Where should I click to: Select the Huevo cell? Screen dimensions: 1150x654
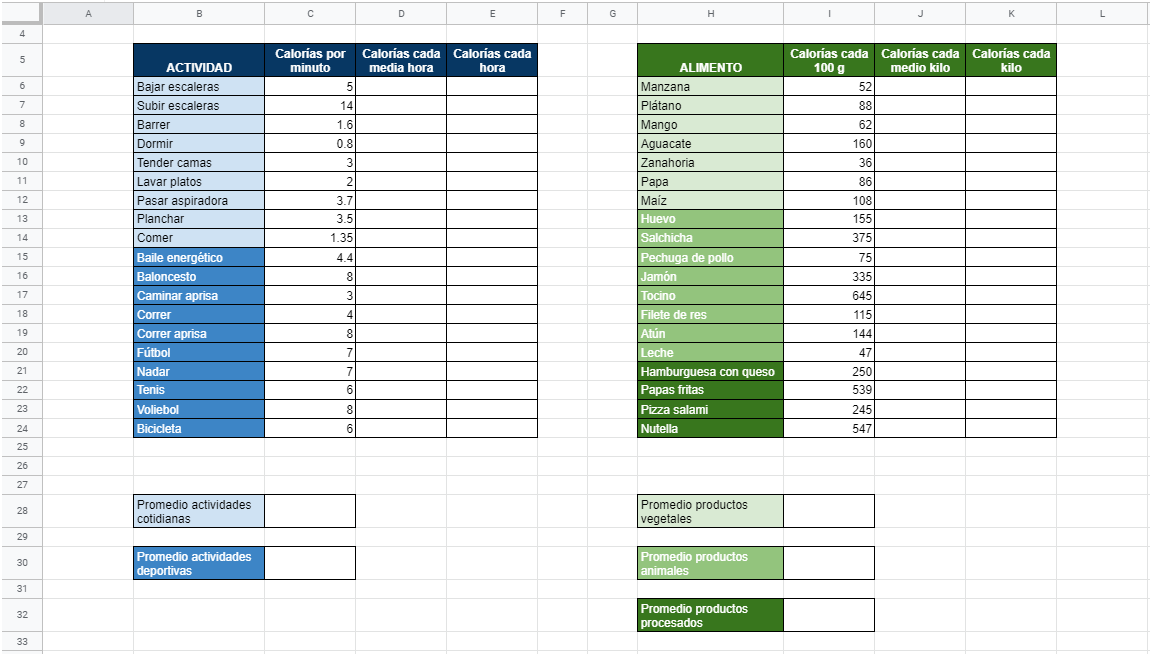711,219
